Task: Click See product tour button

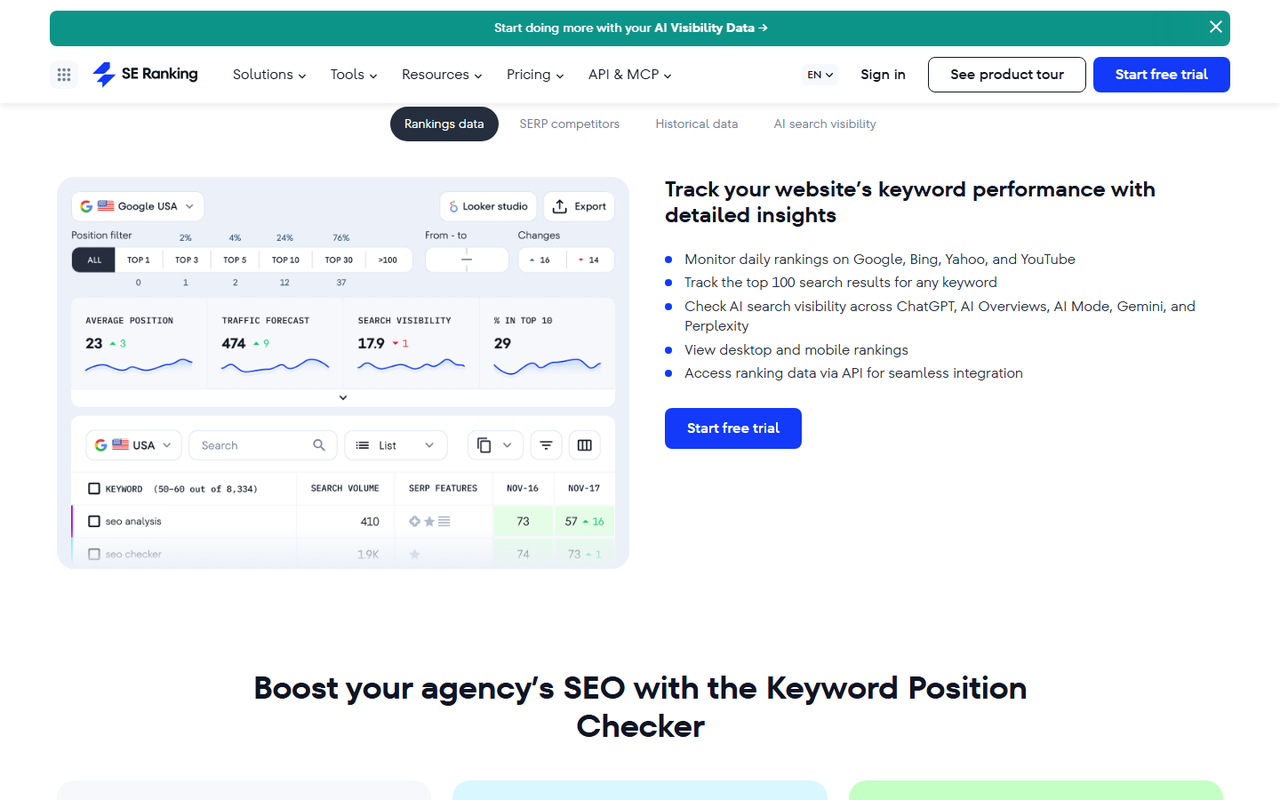Action: (1007, 74)
